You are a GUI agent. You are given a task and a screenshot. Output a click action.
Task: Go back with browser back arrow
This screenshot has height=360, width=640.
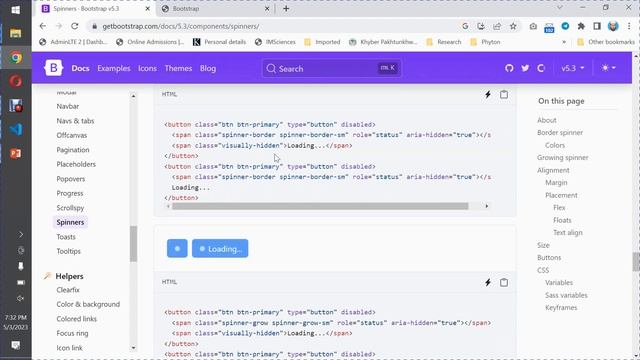pos(43,26)
